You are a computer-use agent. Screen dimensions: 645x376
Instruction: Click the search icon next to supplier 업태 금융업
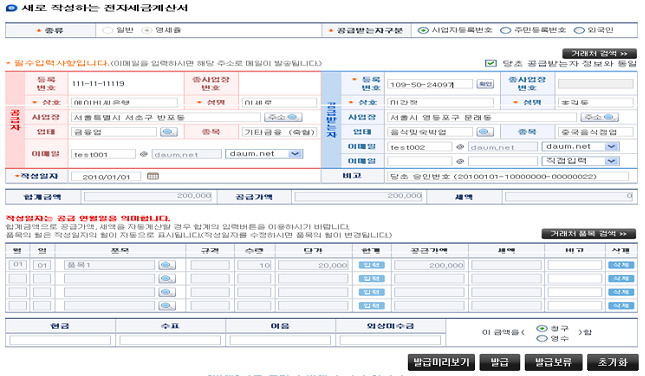coord(169,132)
